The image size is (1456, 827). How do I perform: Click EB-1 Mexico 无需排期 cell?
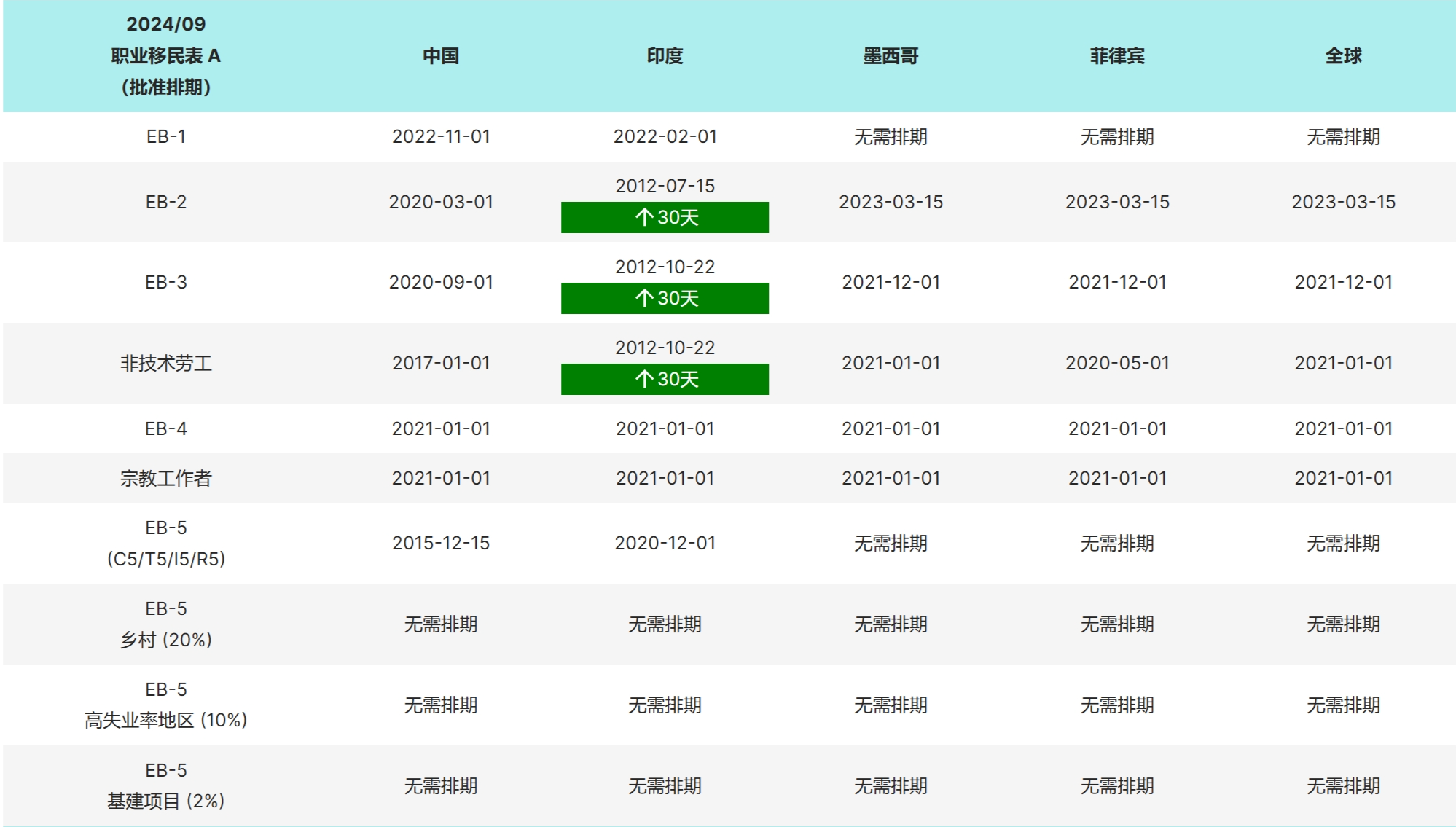[891, 136]
